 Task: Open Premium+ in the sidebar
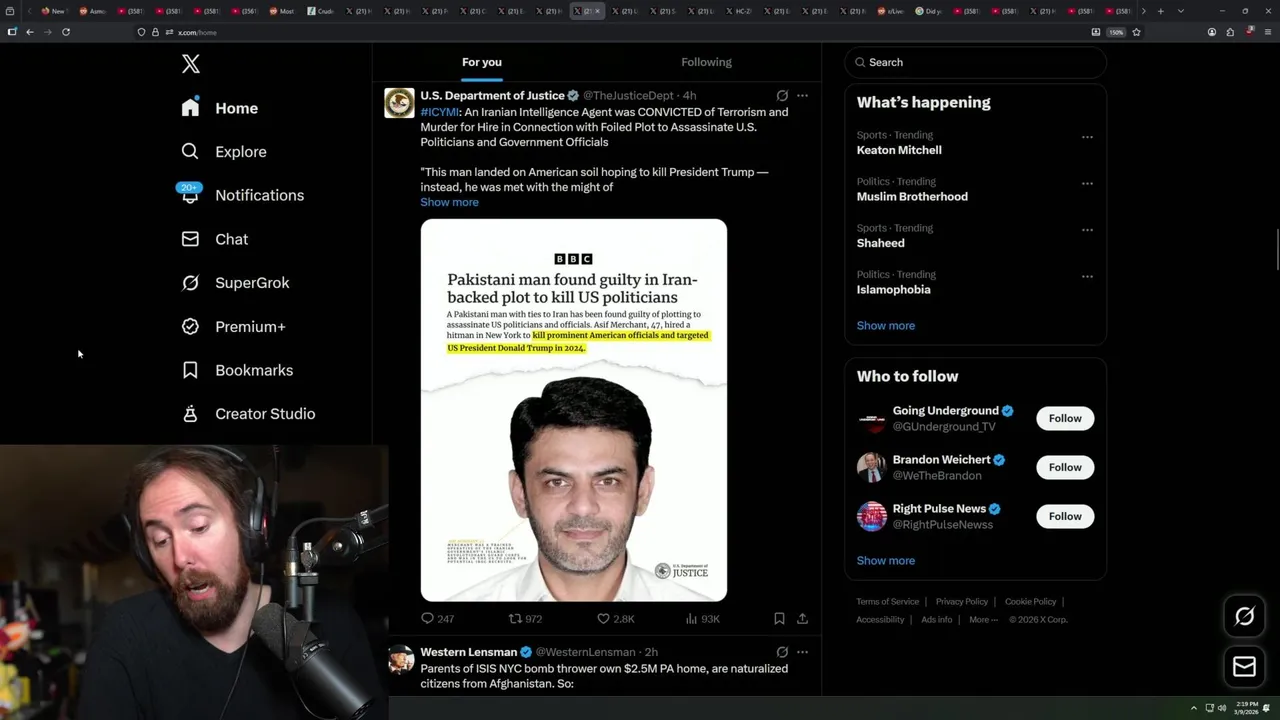(x=233, y=326)
